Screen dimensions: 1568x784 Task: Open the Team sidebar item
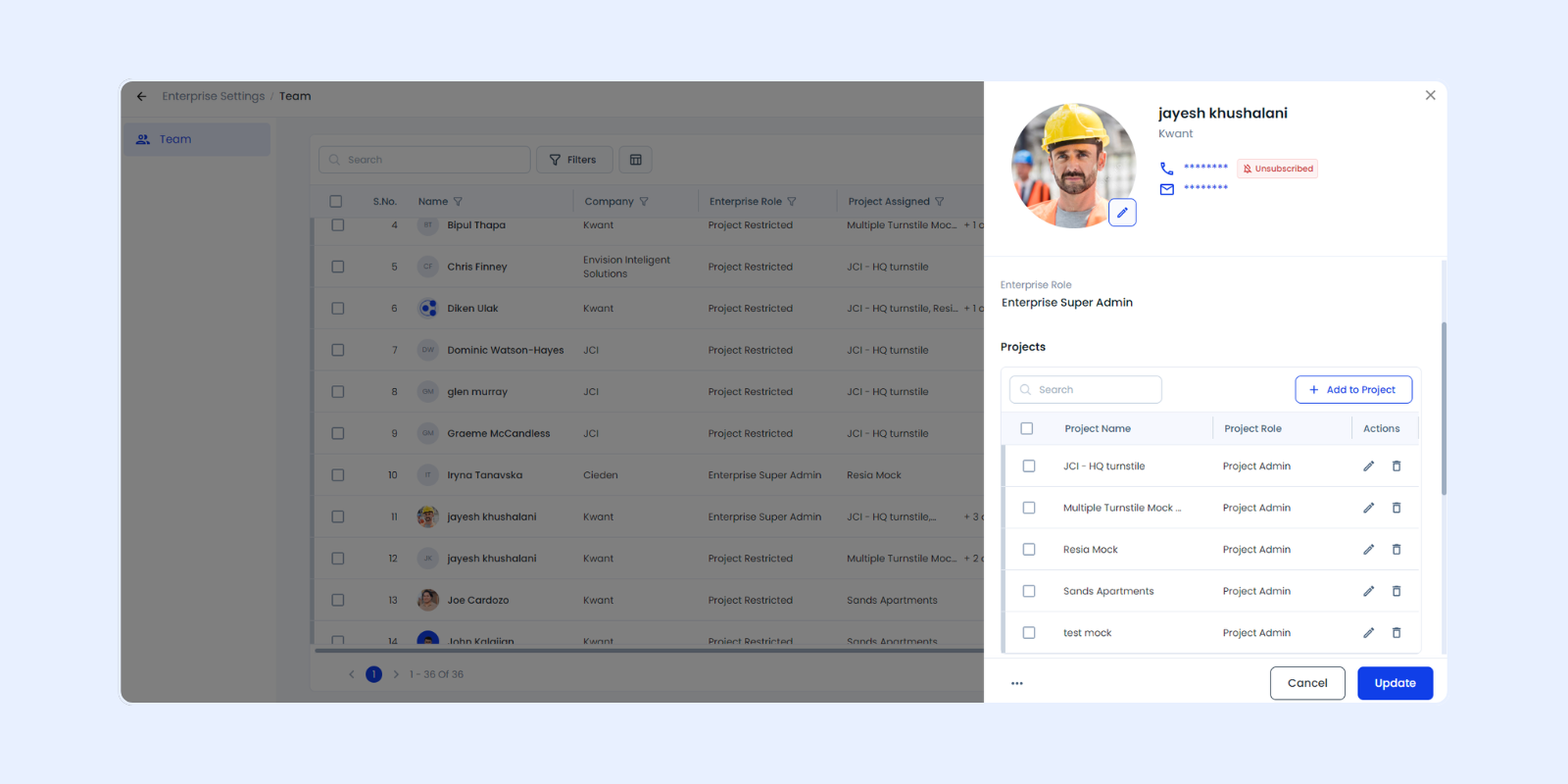[197, 139]
